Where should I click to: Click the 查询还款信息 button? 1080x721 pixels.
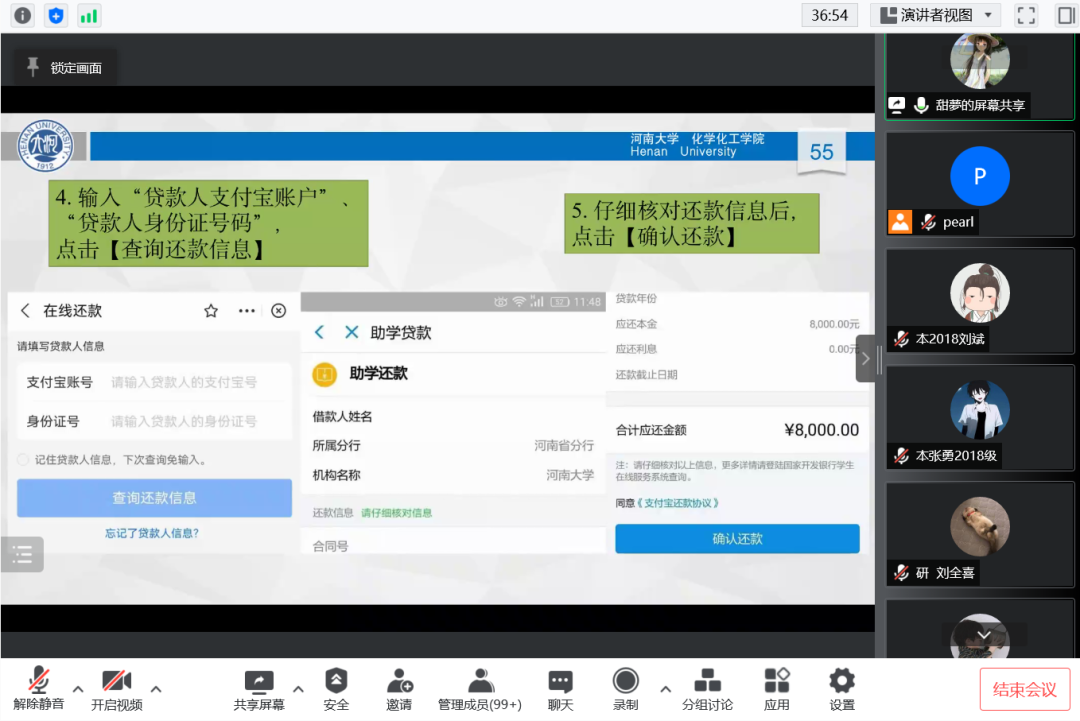[154, 498]
